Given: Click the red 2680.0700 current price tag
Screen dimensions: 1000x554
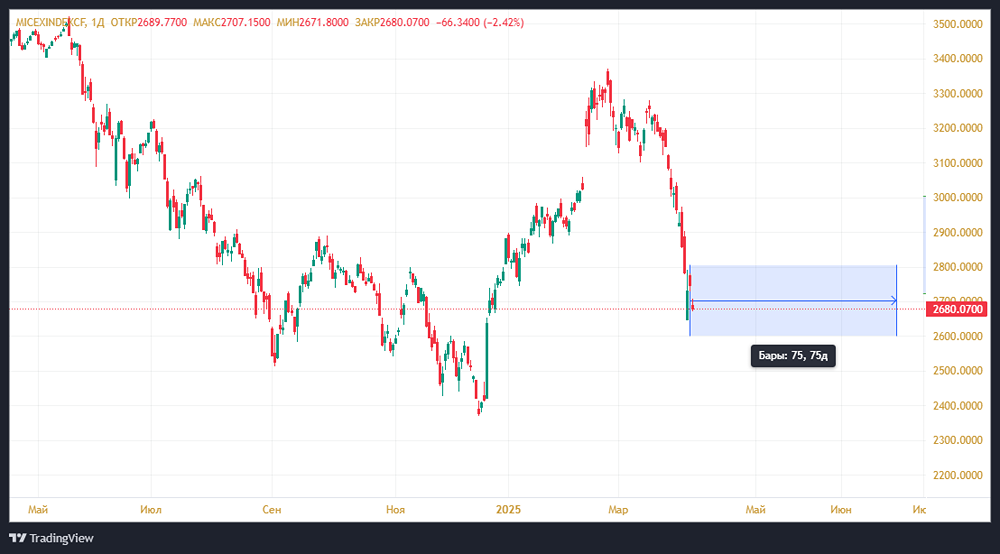Looking at the screenshot, I should 958,309.
